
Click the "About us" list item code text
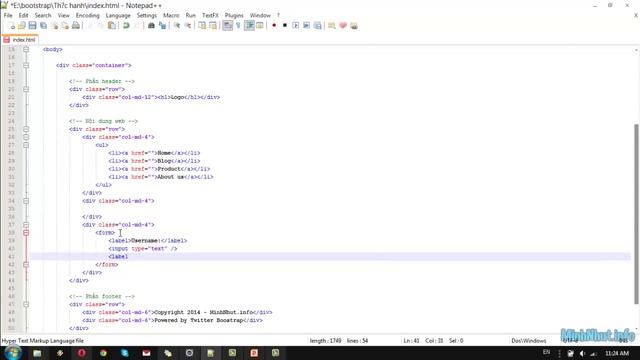click(171, 177)
